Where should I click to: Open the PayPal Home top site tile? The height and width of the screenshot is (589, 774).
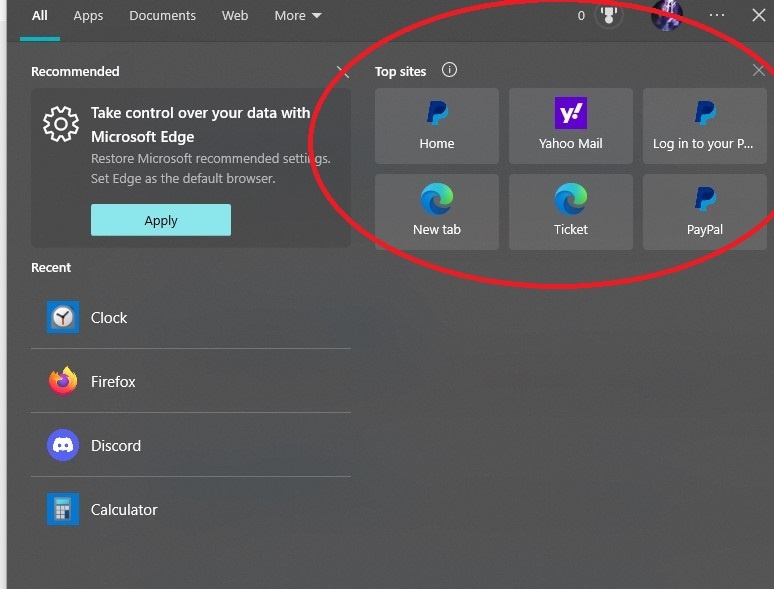point(436,126)
